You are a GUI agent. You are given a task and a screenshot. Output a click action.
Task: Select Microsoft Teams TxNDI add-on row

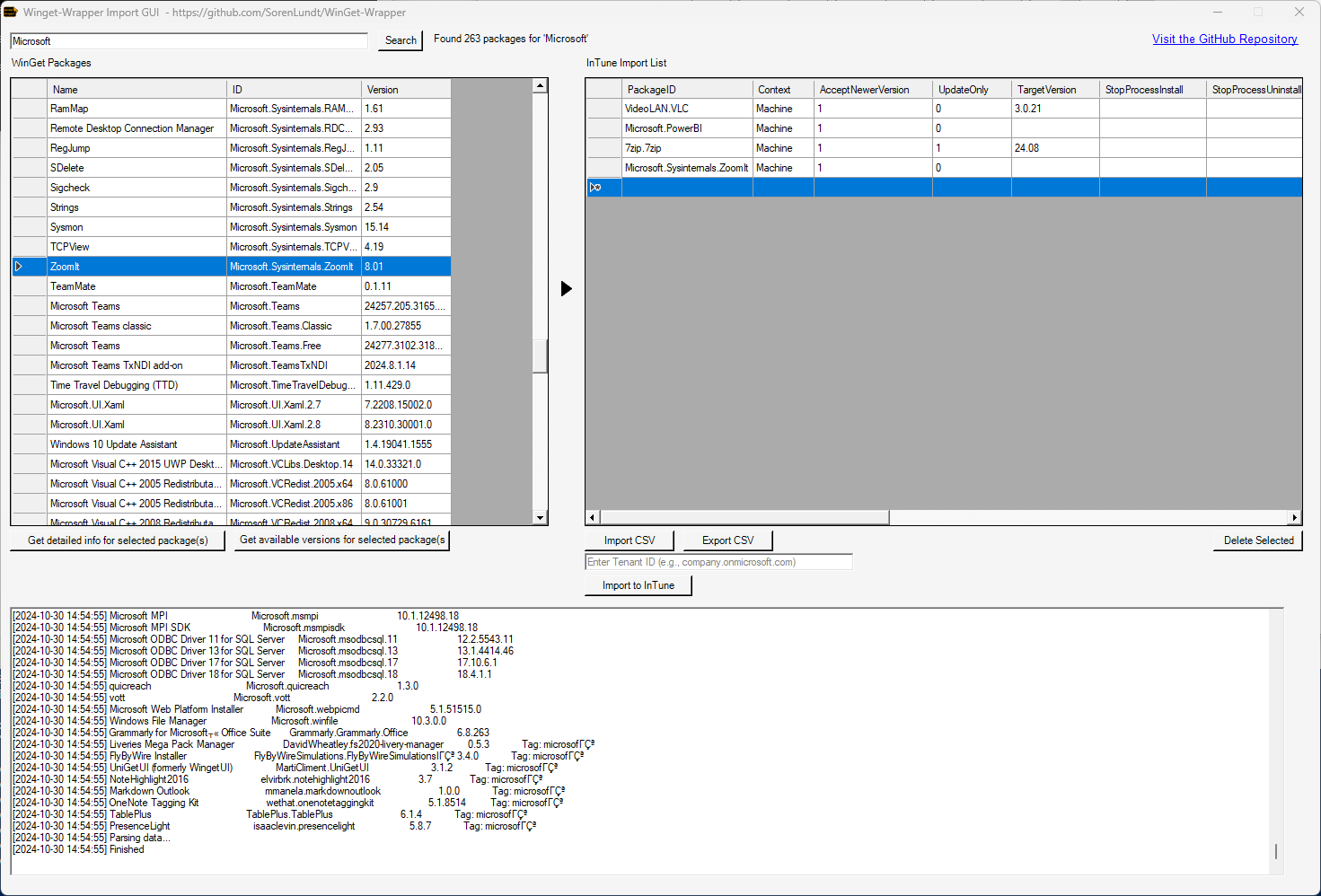[x=231, y=365]
